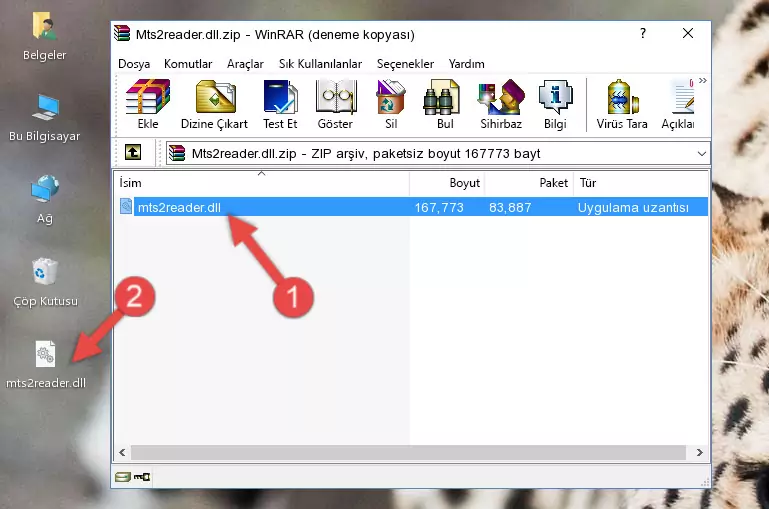Click the horizontal scrollbar track
The height and width of the screenshot is (509, 769).
point(408,452)
